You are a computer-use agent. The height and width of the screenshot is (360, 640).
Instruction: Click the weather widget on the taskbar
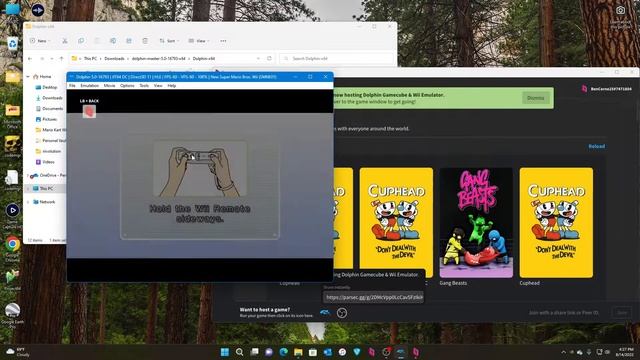click(18, 352)
